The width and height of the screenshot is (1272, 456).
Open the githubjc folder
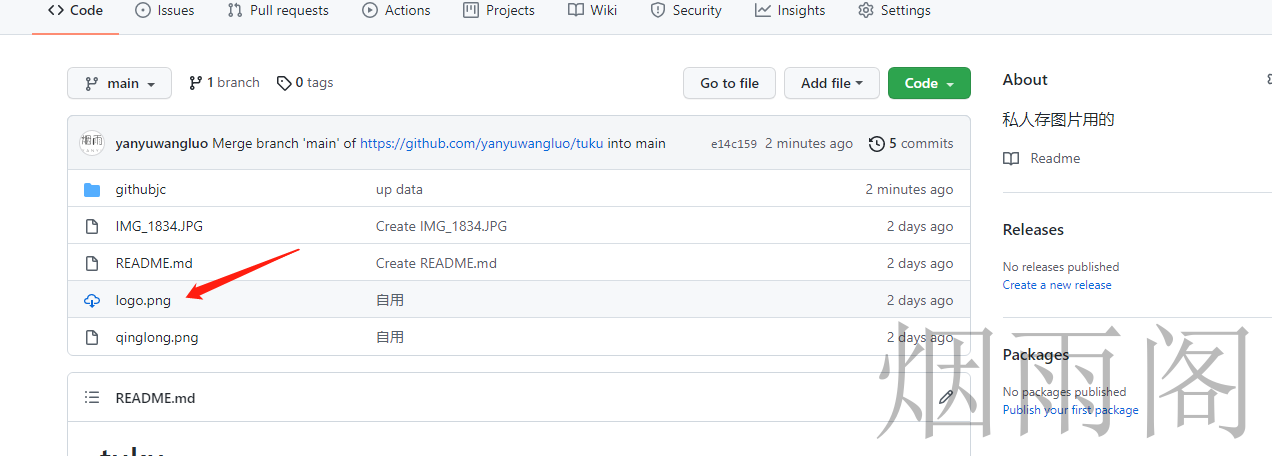click(x=141, y=189)
